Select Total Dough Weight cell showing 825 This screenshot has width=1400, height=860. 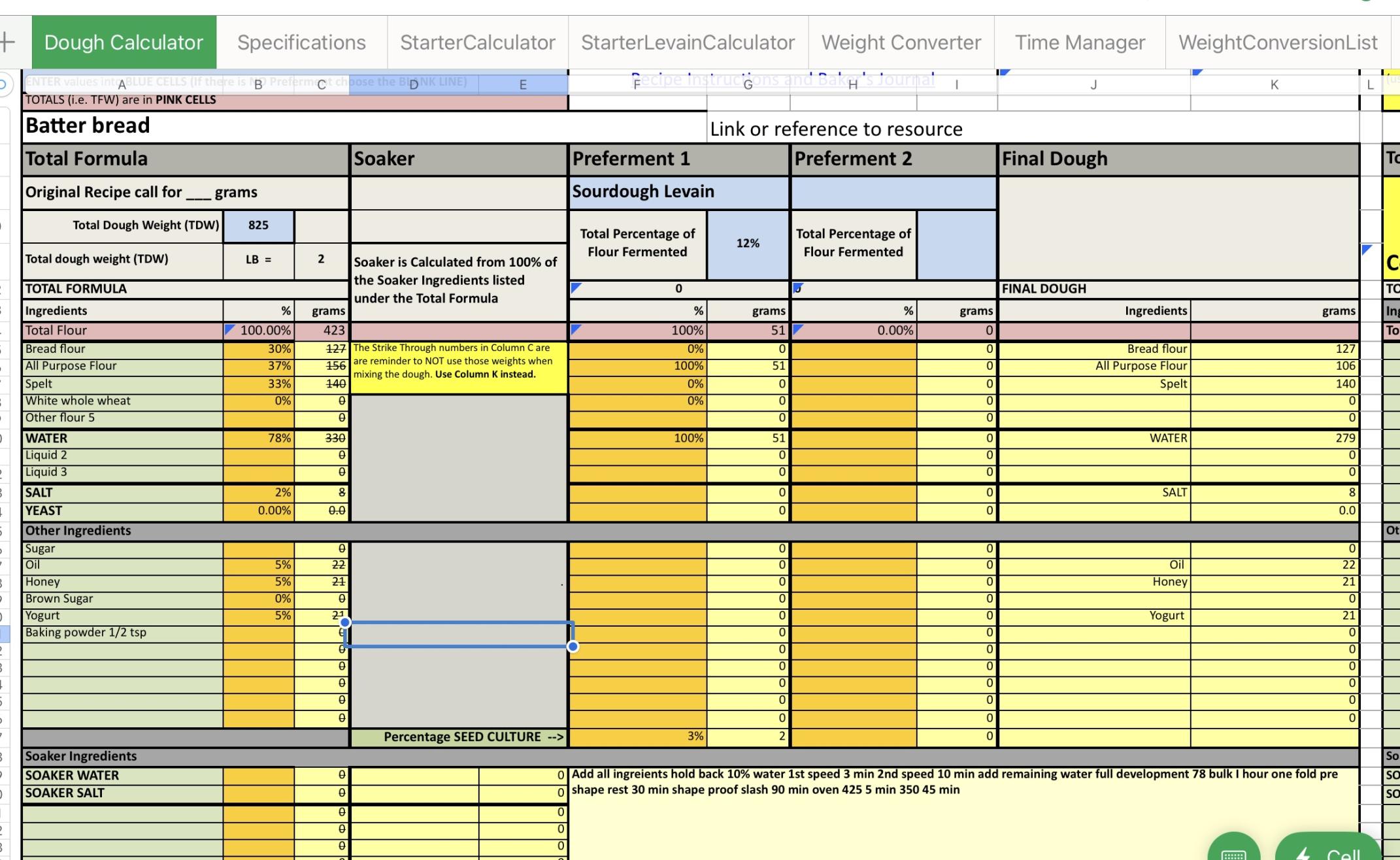pos(258,225)
